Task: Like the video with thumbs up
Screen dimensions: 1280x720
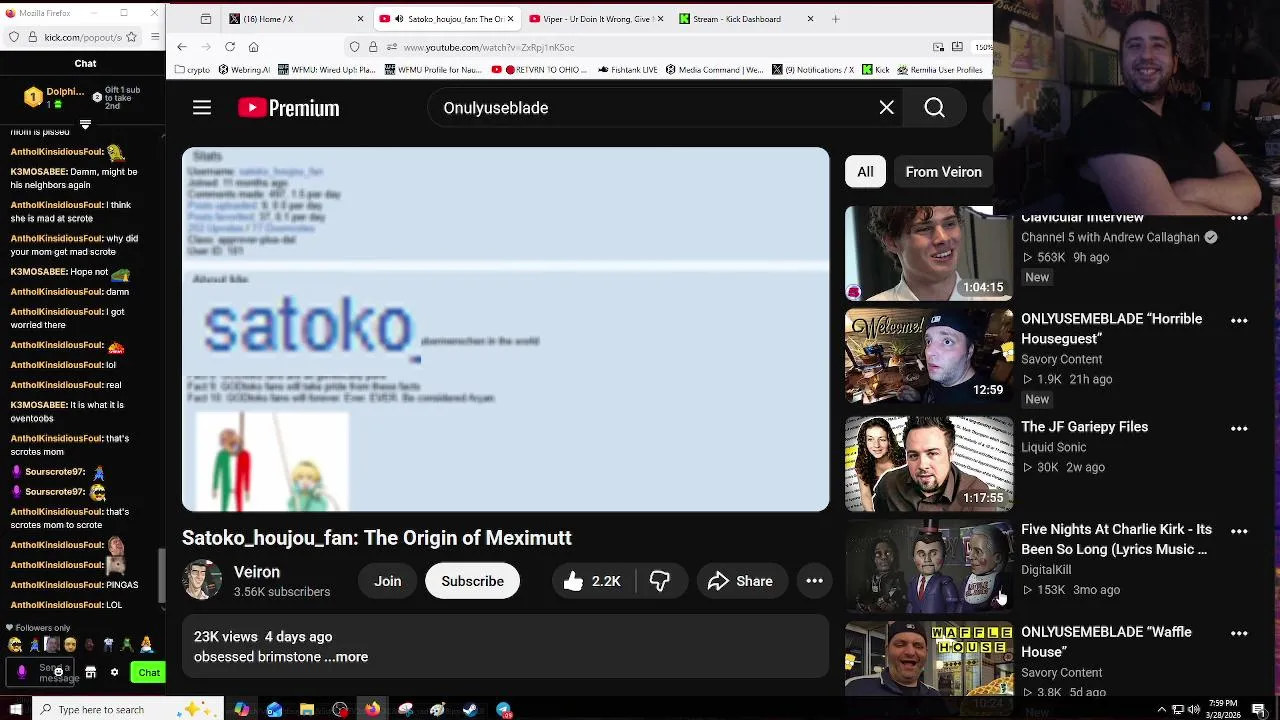Action: click(x=592, y=581)
